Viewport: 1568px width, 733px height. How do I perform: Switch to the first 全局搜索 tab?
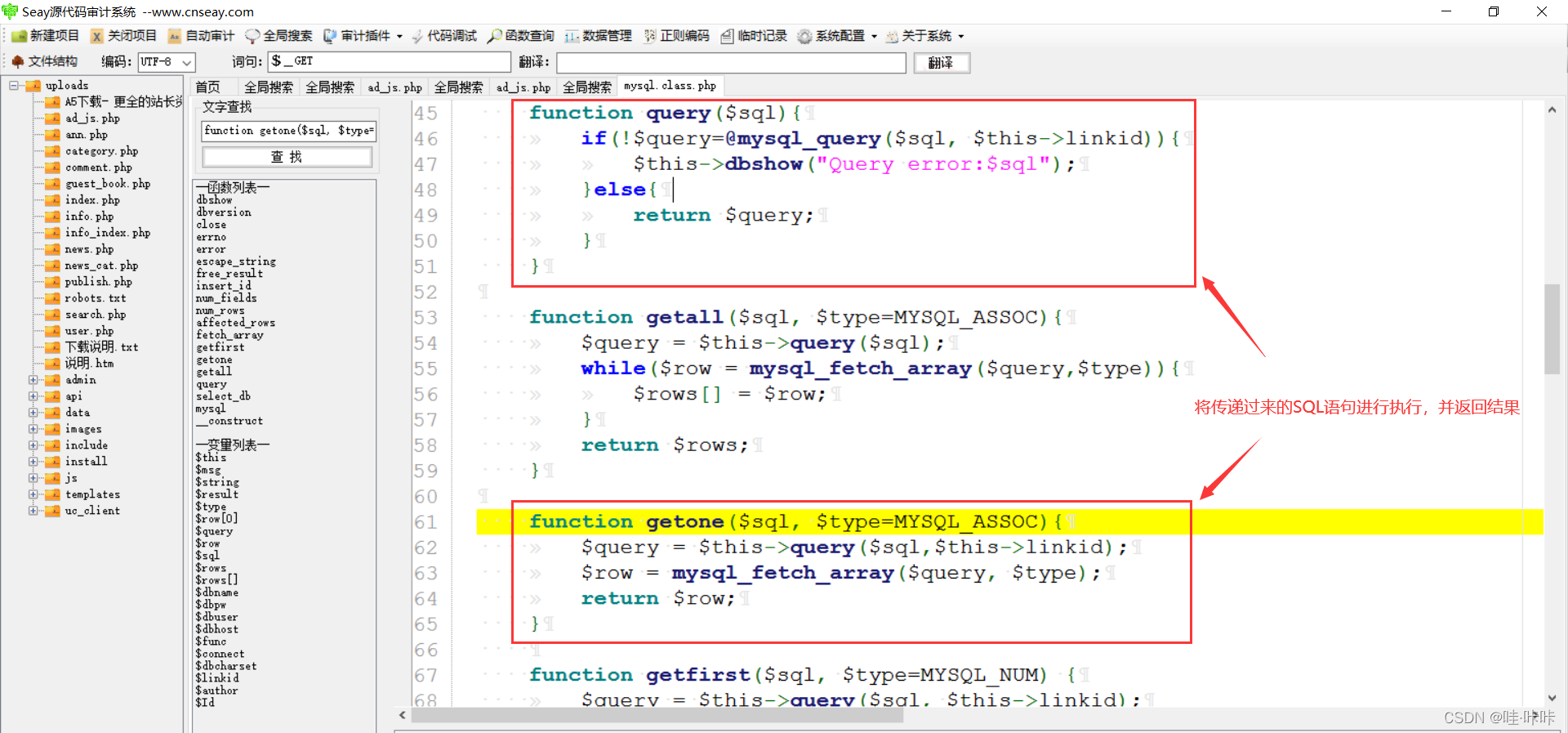coord(269,87)
